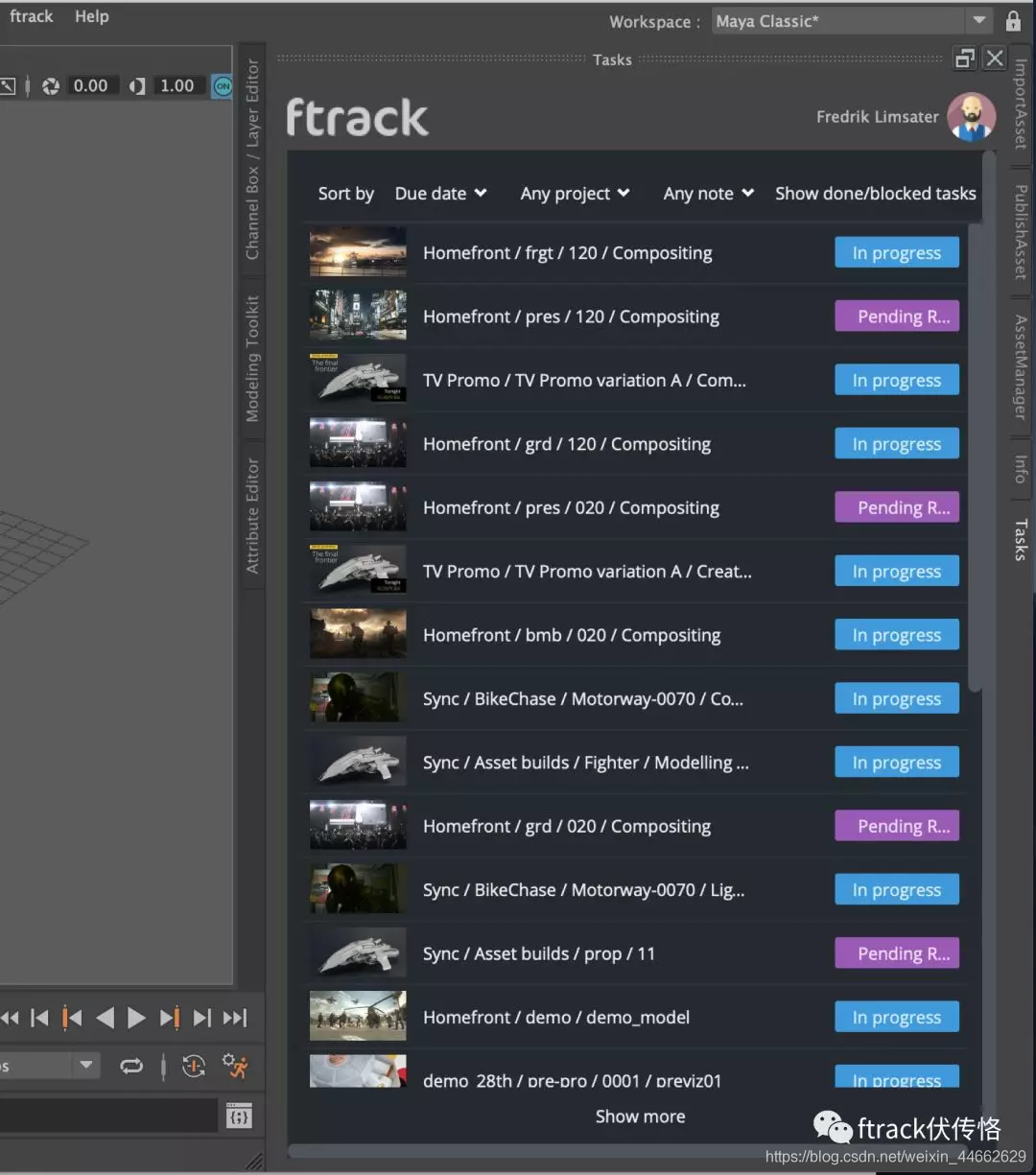Open the ftrack menu
Viewport: 1036px width, 1175px height.
tap(31, 16)
